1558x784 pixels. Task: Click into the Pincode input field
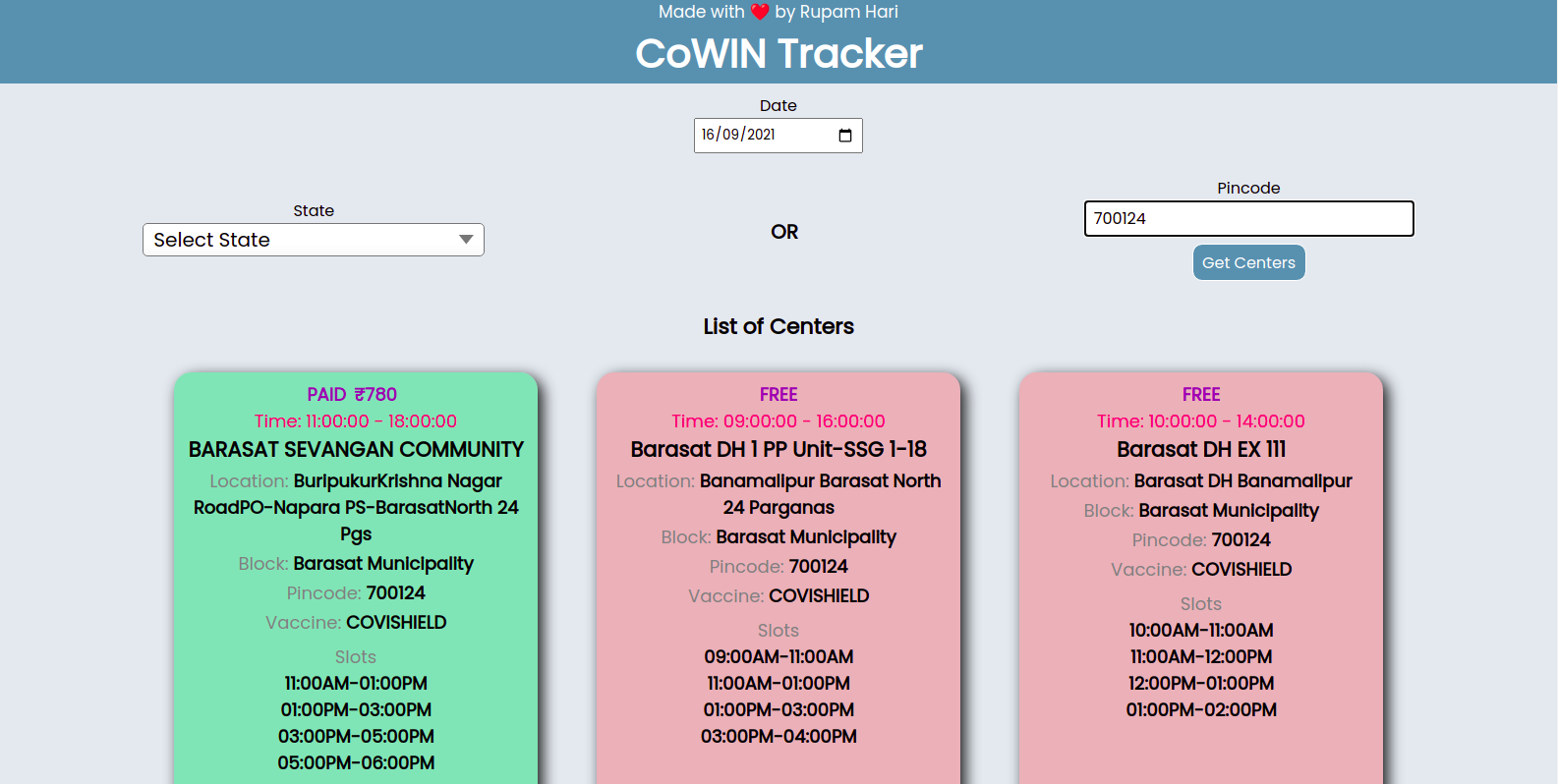click(1248, 219)
